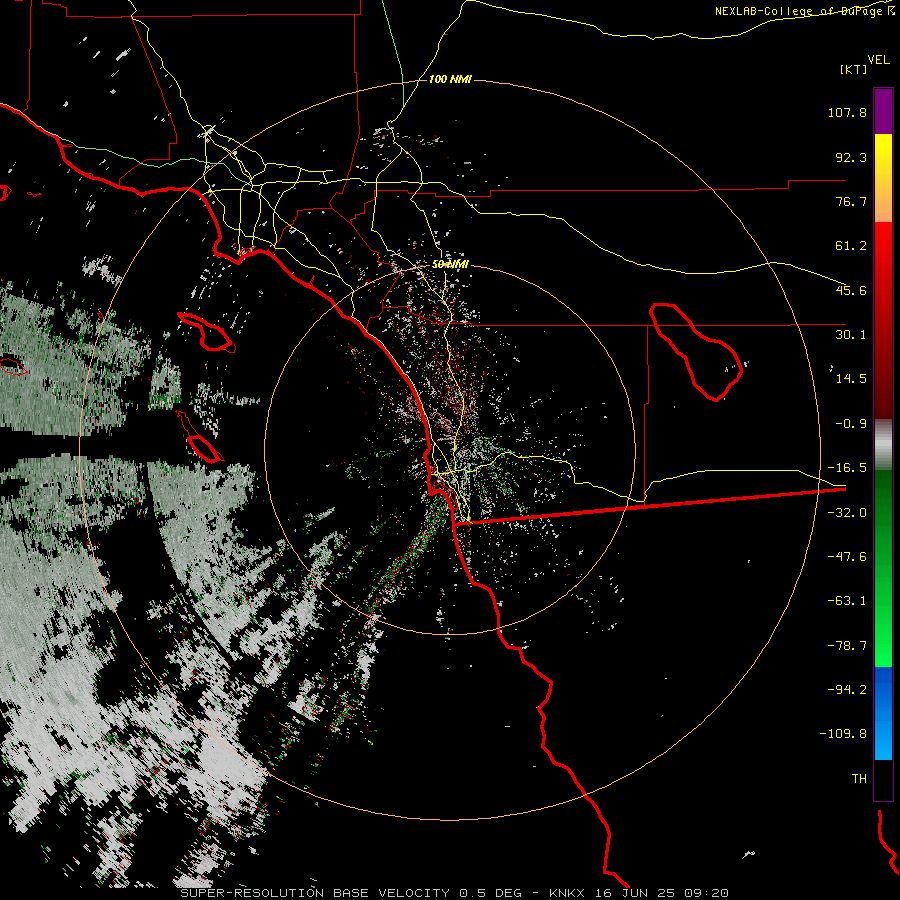This screenshot has width=900, height=900.
Task: Select the 45.6 velocity scale value
Action: [x=851, y=290]
